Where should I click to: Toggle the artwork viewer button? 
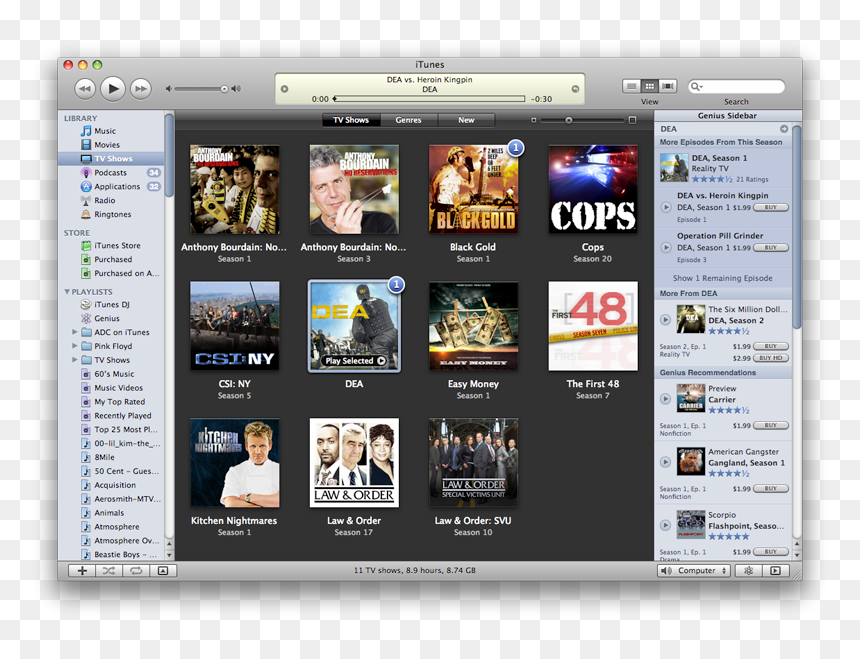tap(163, 571)
